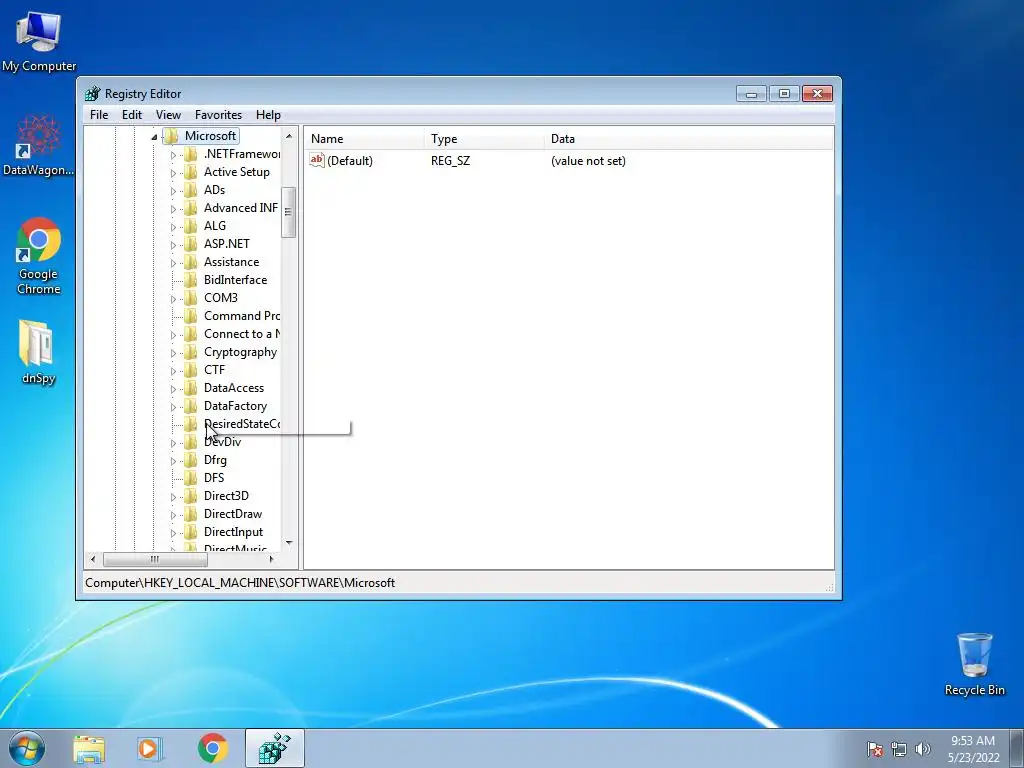The image size is (1024, 768).
Task: Click the Cryptography key folder icon
Action: point(191,352)
